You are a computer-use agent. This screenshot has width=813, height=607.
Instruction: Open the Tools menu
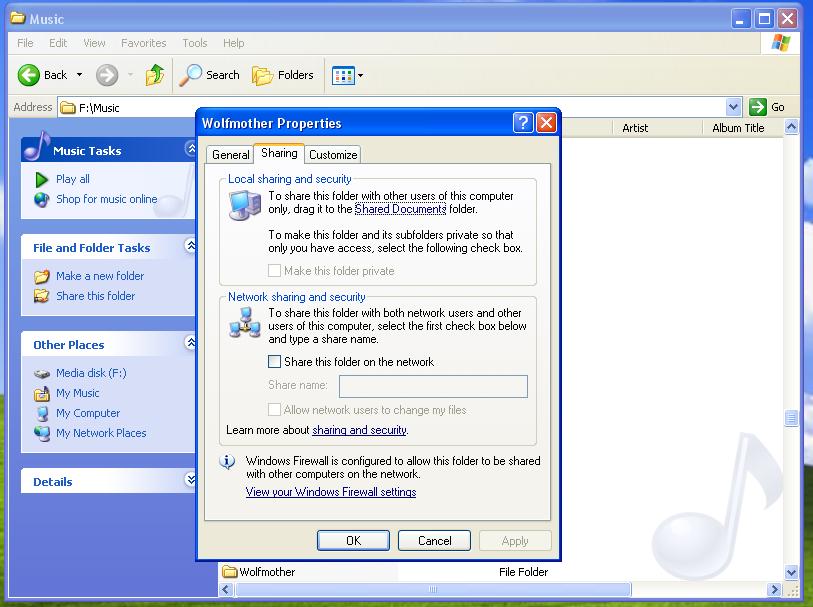coord(194,43)
